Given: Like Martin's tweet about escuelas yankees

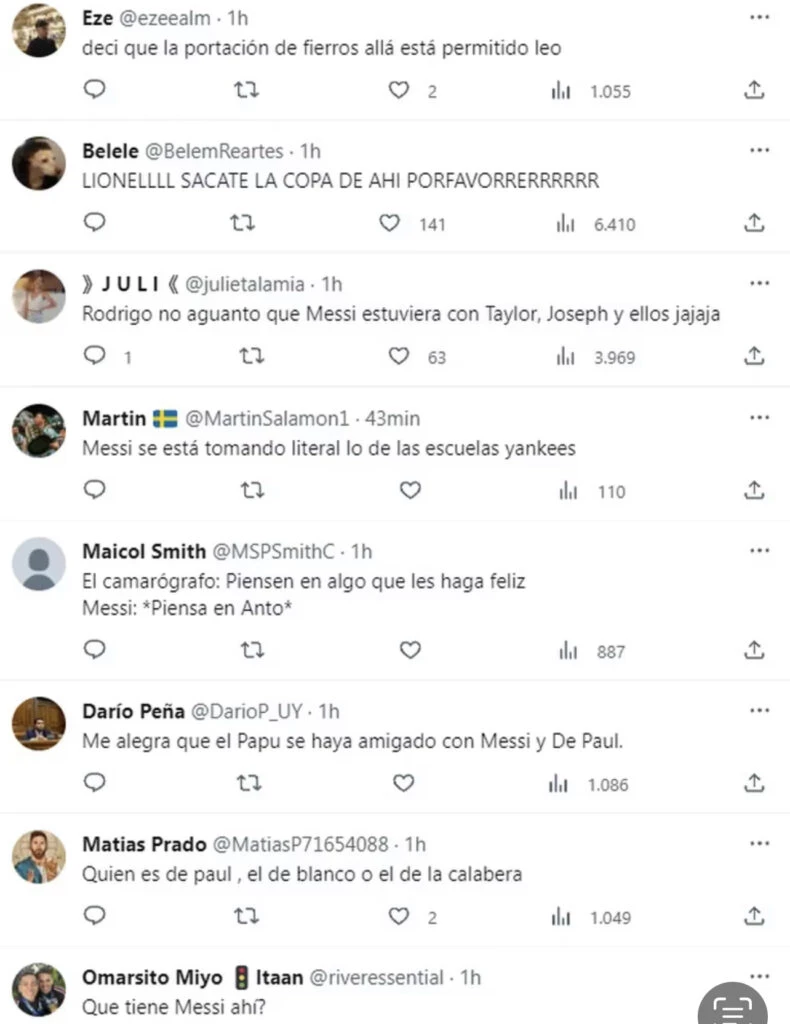Looking at the screenshot, I should click(x=410, y=491).
